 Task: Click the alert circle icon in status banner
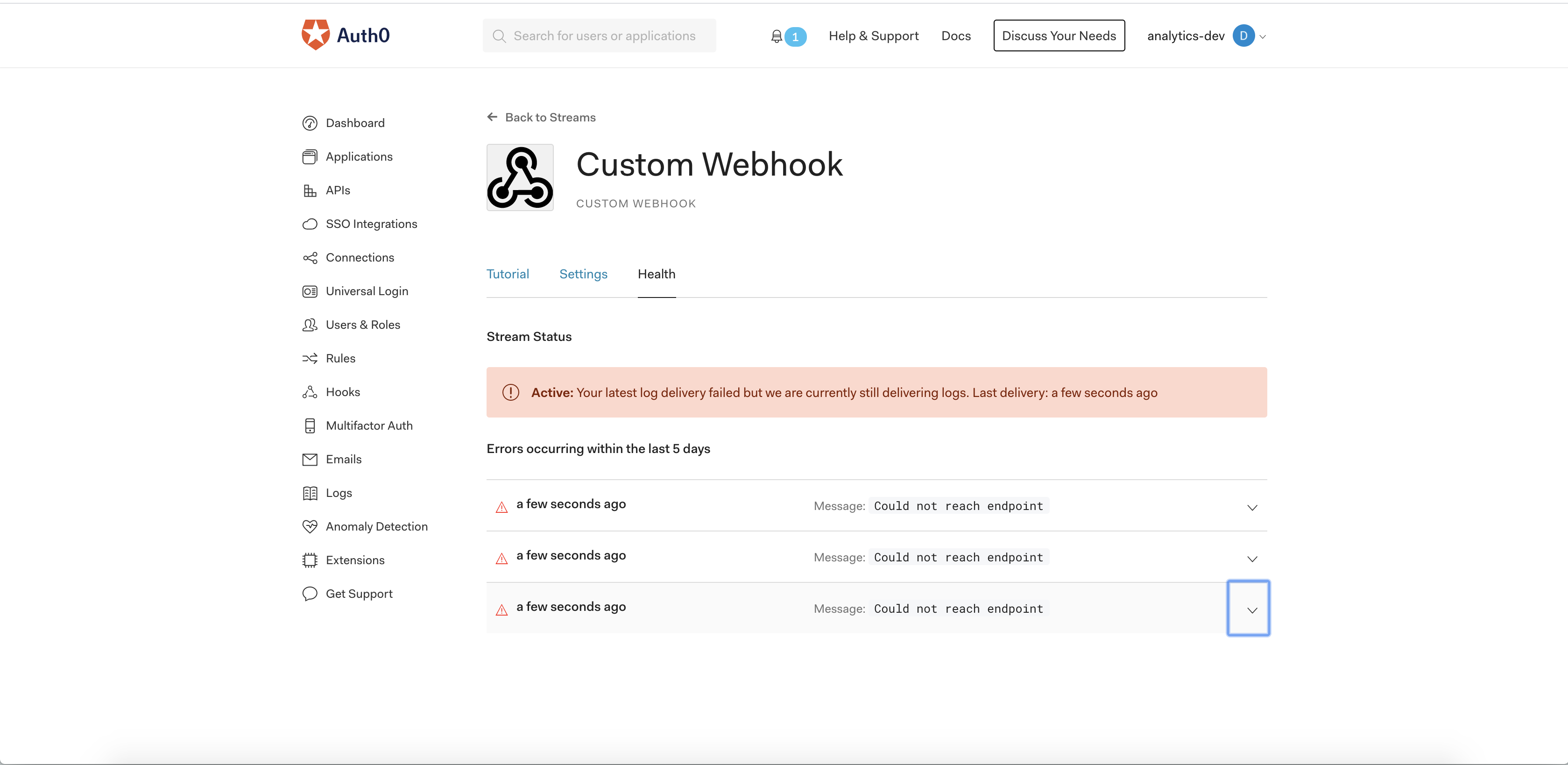pos(510,393)
